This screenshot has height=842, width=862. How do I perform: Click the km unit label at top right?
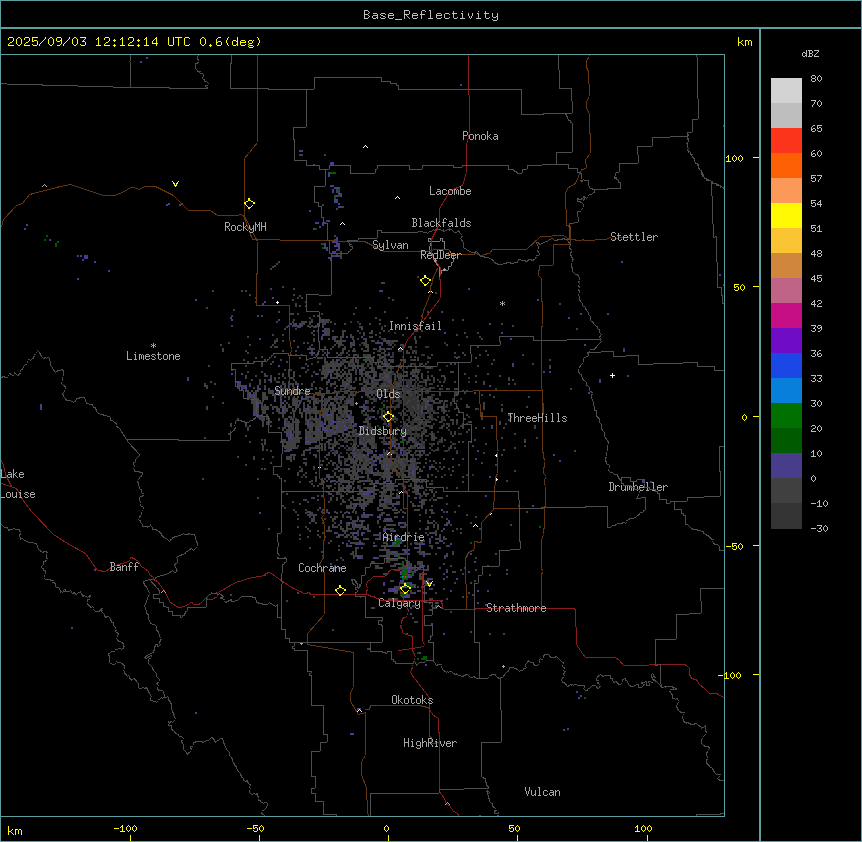745,42
